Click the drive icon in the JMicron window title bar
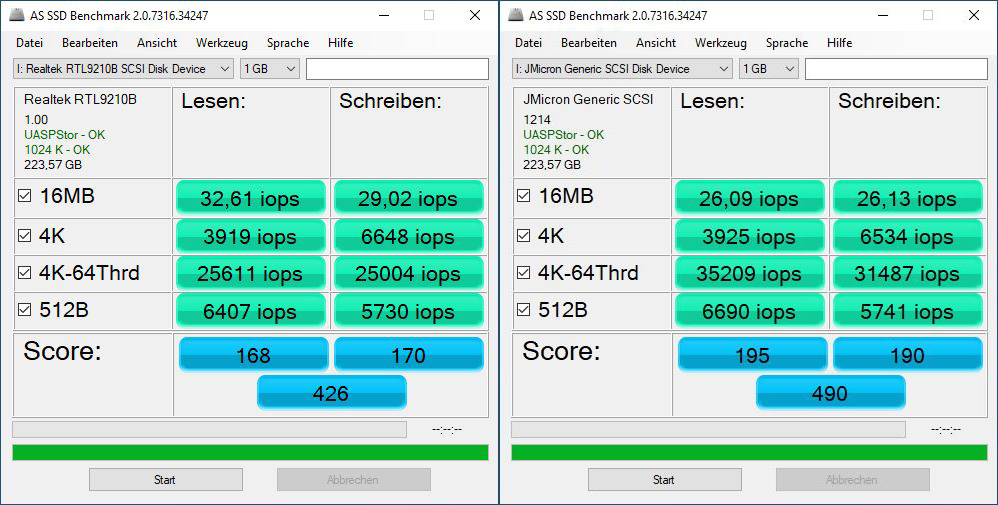 tap(516, 16)
